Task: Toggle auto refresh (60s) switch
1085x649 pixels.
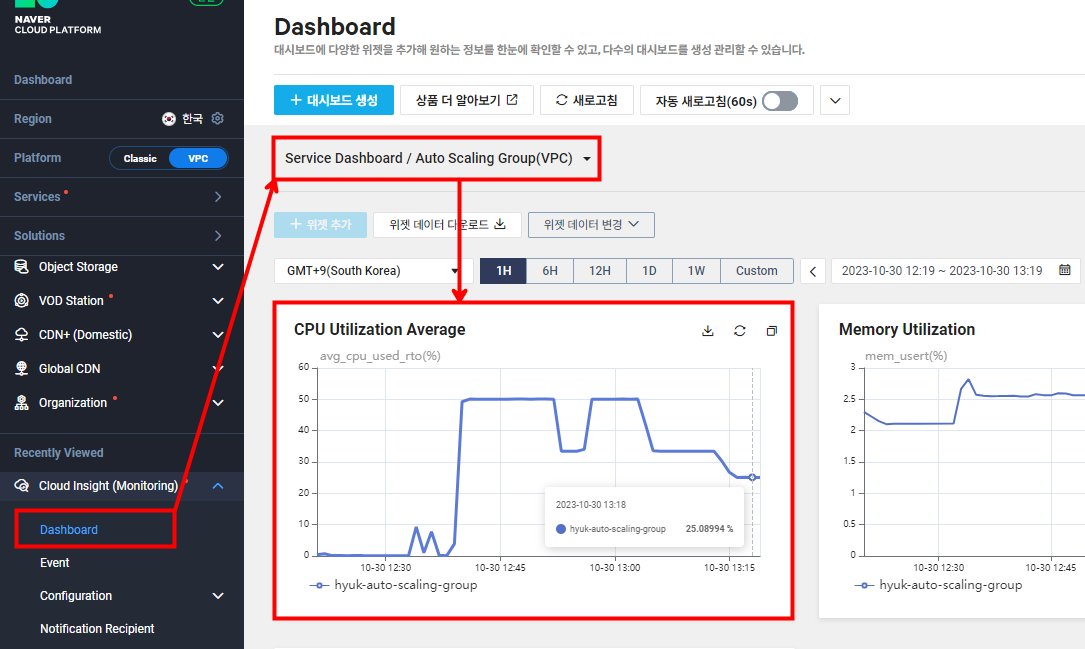Action: point(780,101)
